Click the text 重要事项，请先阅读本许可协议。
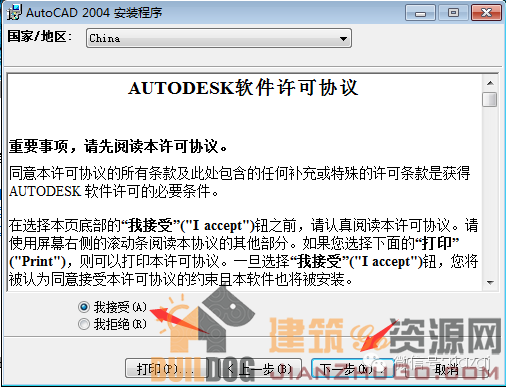The image size is (506, 387). [118, 146]
